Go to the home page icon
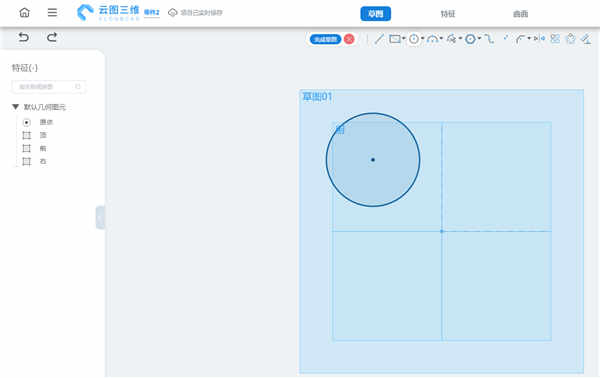 tap(24, 13)
